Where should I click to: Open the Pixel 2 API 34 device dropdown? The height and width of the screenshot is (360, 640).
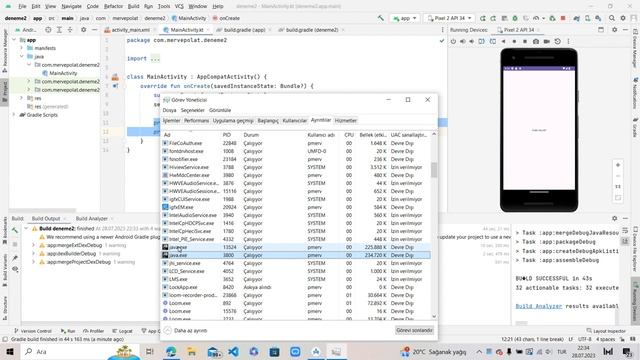[x=449, y=18]
